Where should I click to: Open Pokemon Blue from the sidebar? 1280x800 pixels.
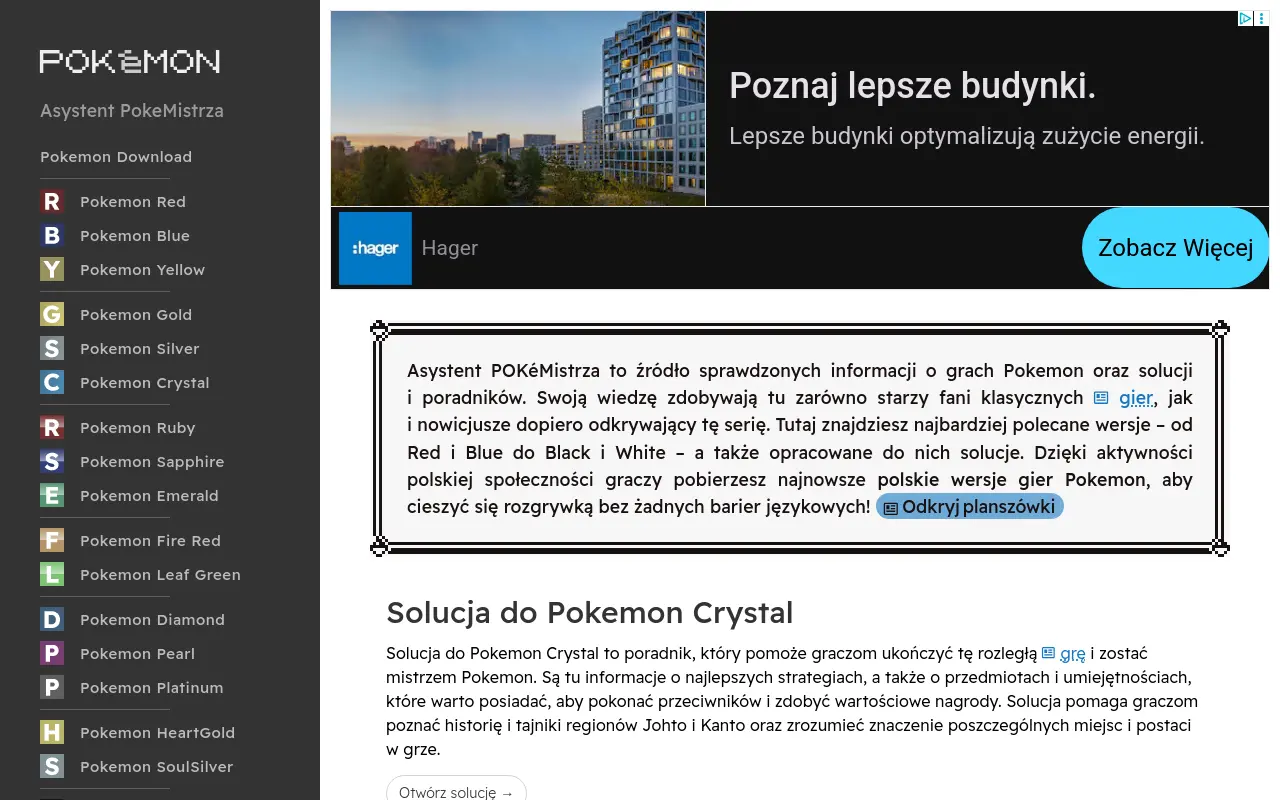point(135,236)
